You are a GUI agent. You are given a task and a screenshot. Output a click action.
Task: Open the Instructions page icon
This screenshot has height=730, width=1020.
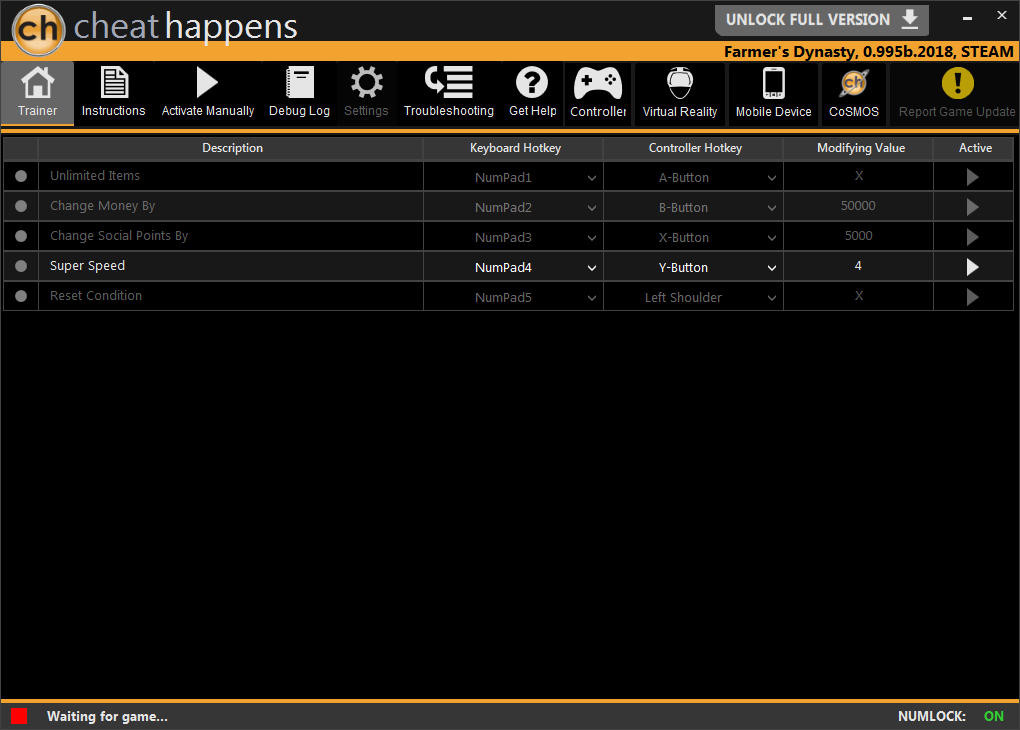114,83
